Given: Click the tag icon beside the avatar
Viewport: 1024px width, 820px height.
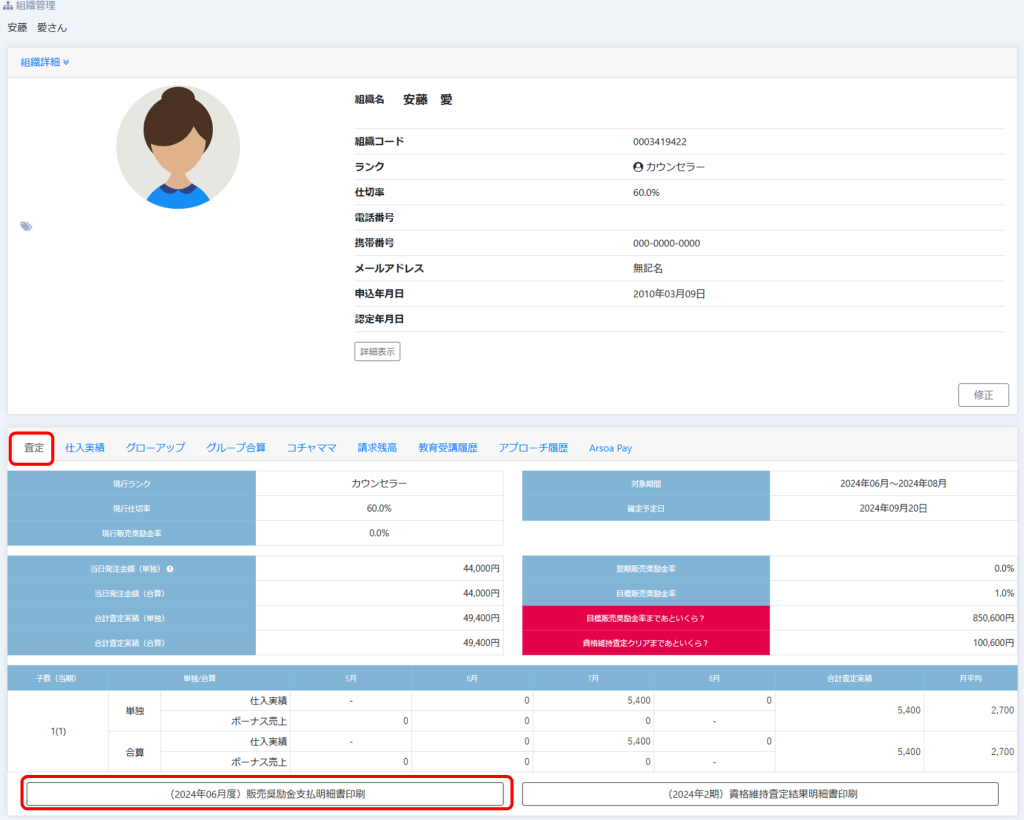Looking at the screenshot, I should point(26,227).
